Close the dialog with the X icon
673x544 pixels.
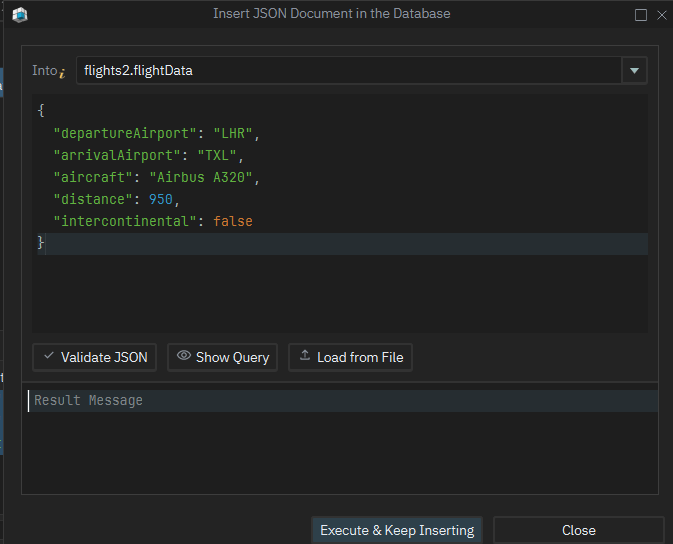662,15
